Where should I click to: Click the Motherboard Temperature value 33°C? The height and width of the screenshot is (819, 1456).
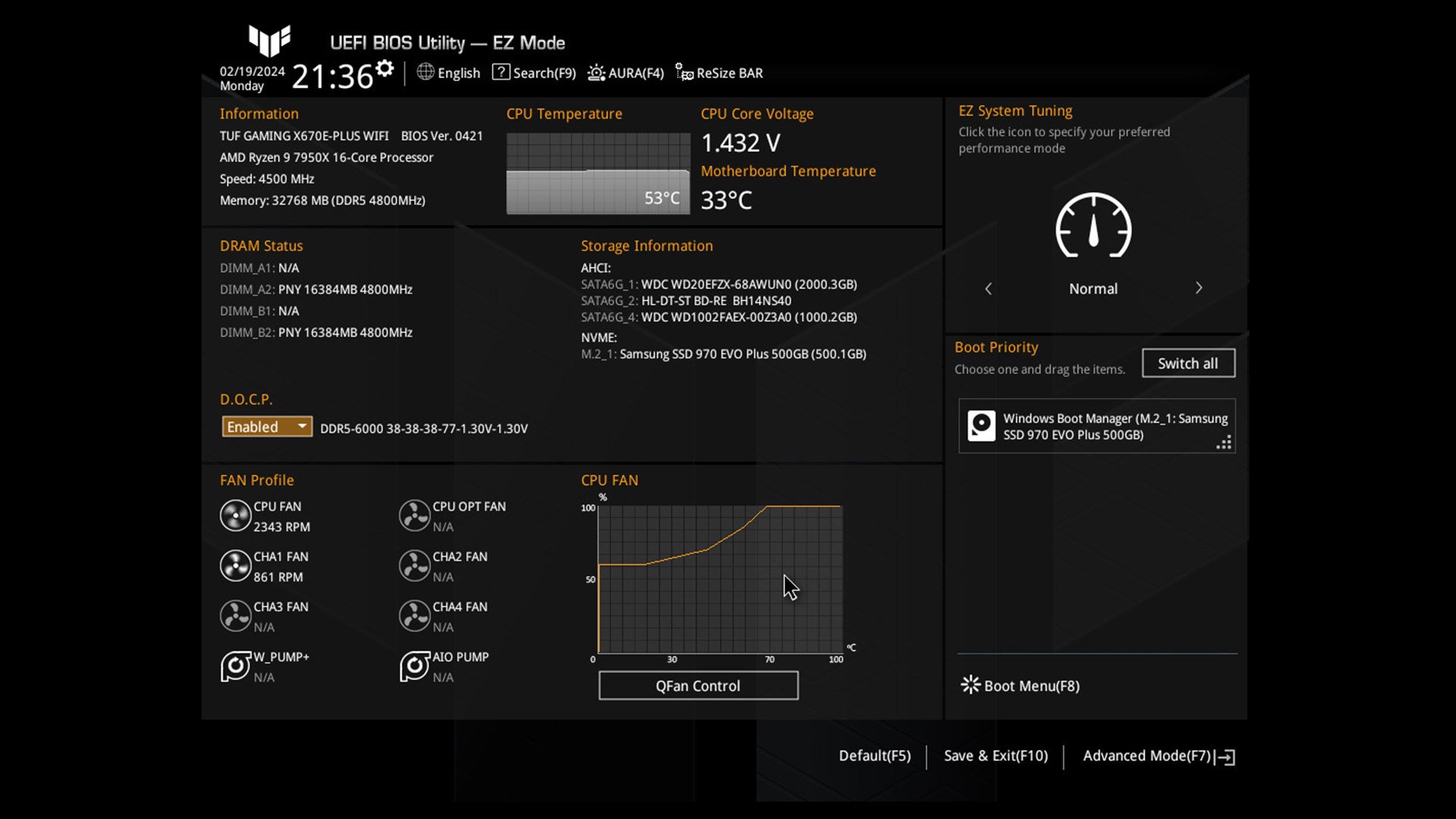click(726, 200)
